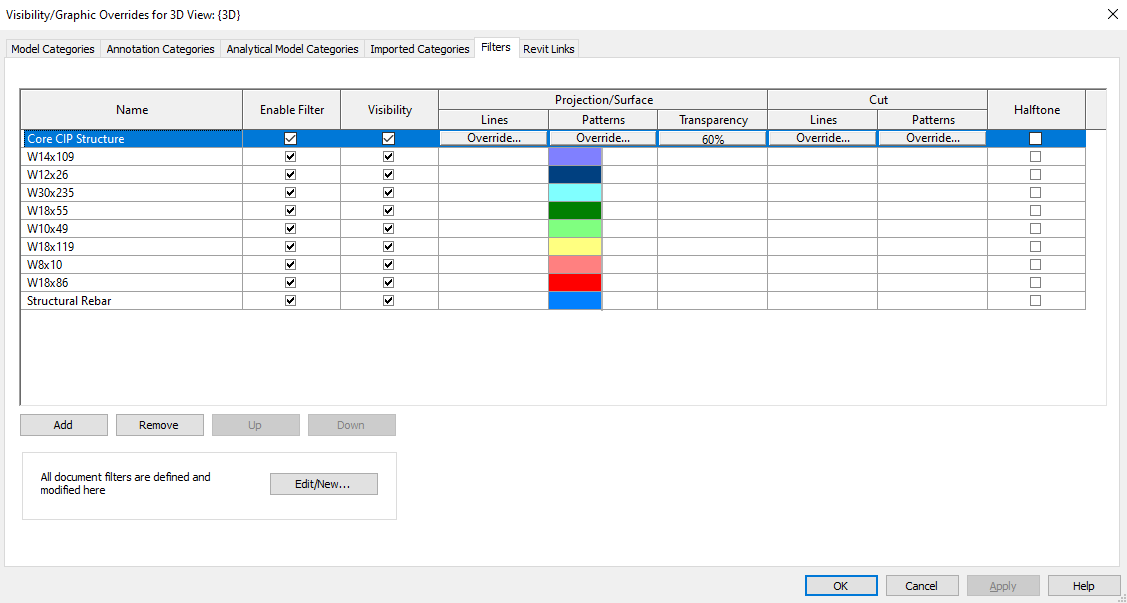1127x603 pixels.
Task: Open the Cut Patterns Override for Core CIP Structure
Action: [x=931, y=137]
